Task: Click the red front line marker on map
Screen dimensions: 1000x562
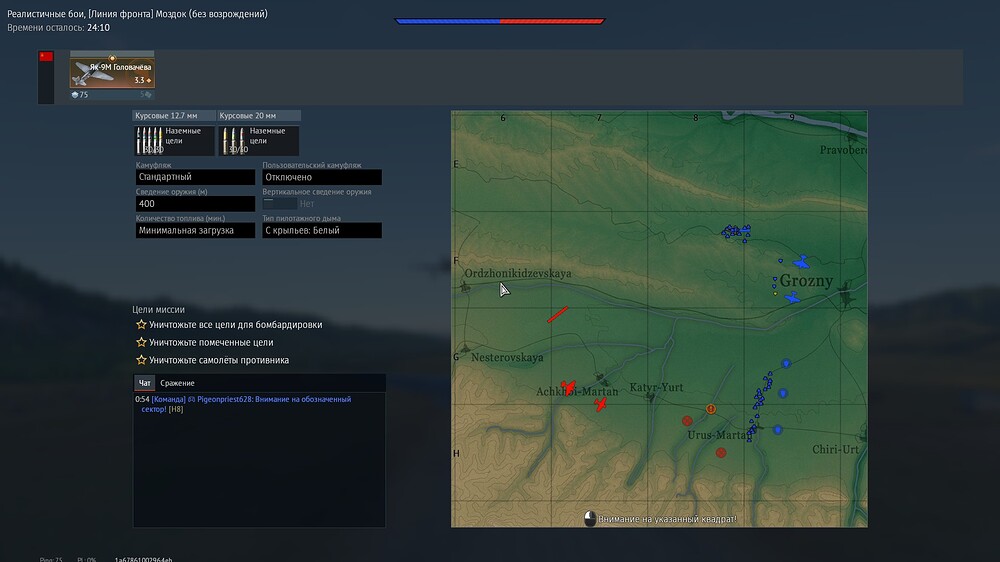Action: pos(557,314)
